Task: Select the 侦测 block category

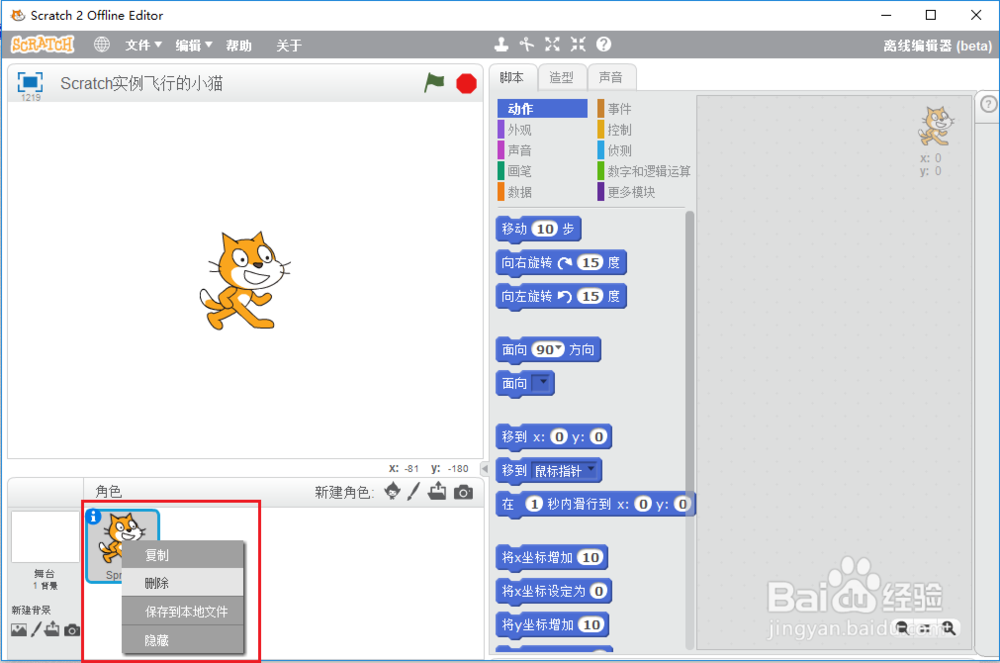Action: [x=644, y=150]
